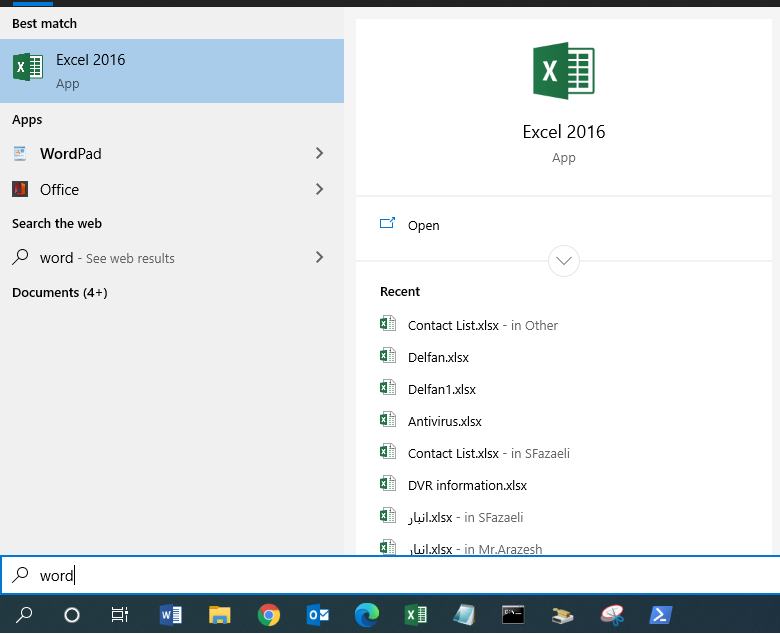
Task: Open Command Prompt from the taskbar
Action: tap(513, 615)
